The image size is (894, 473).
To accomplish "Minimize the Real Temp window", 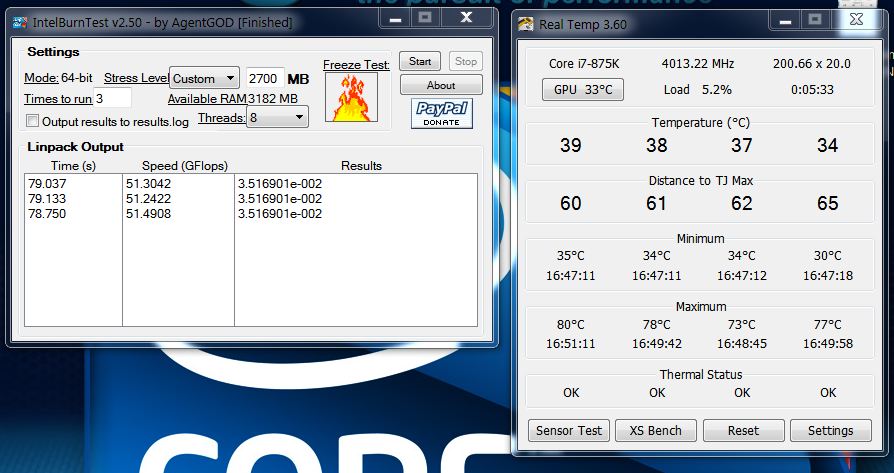I will pyautogui.click(x=785, y=21).
